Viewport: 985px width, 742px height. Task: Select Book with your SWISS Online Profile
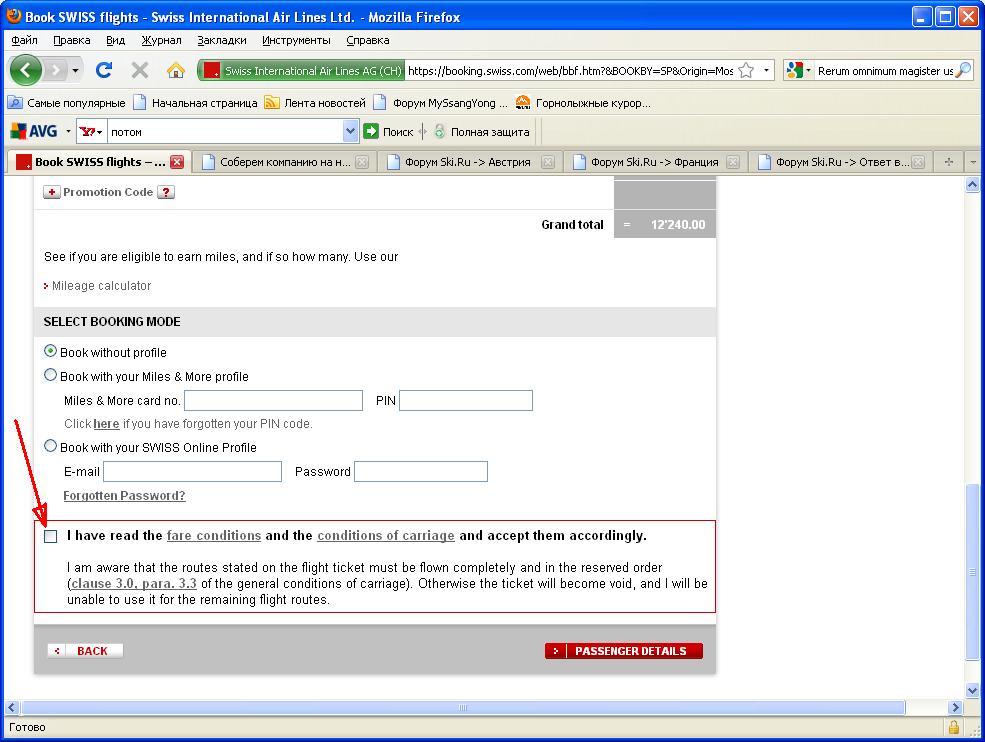pos(50,446)
